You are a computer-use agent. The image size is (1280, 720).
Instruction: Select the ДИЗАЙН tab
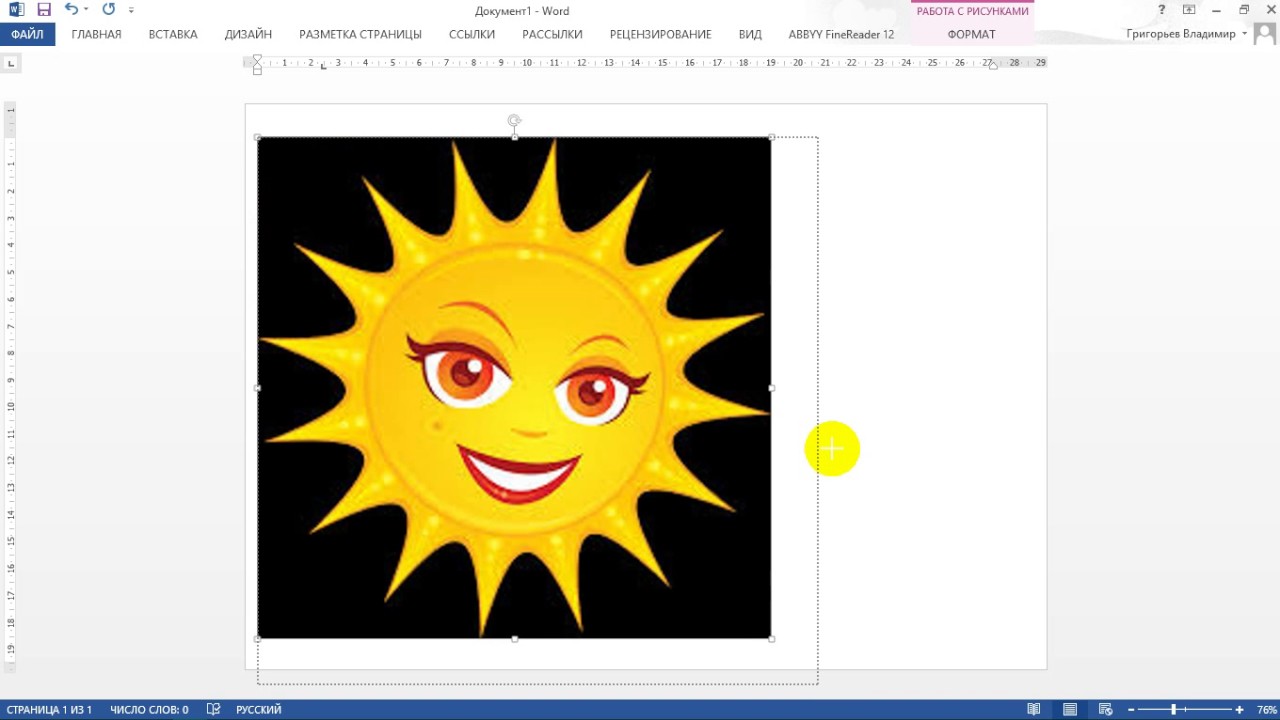click(x=249, y=34)
